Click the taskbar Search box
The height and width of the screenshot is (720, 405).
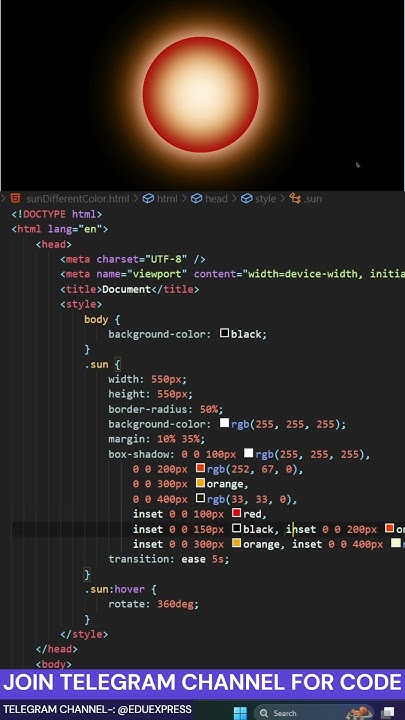click(x=315, y=713)
